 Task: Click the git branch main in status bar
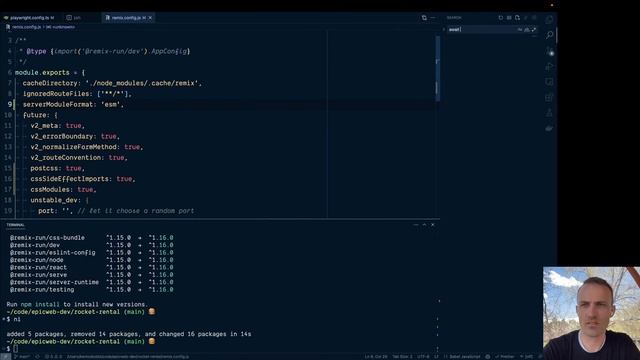click(x=22, y=357)
